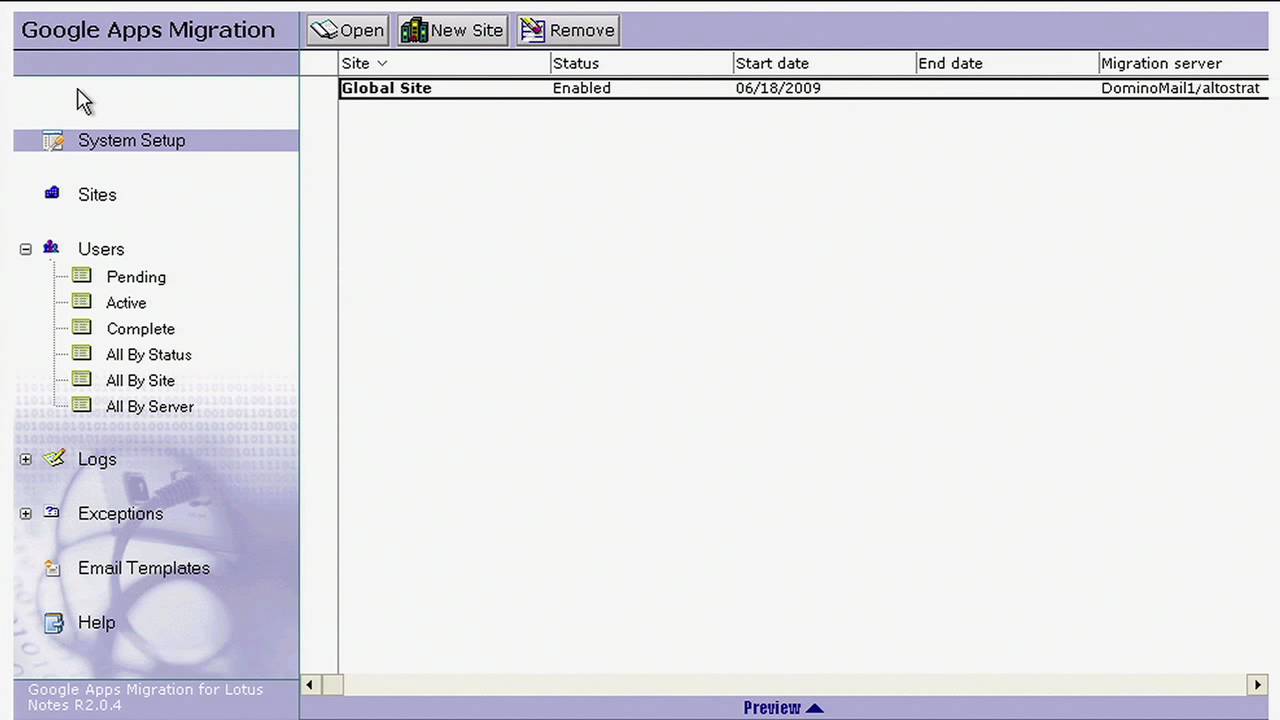Viewport: 1280px width, 720px height.
Task: Open the Logs navigation item
Action: 97,459
